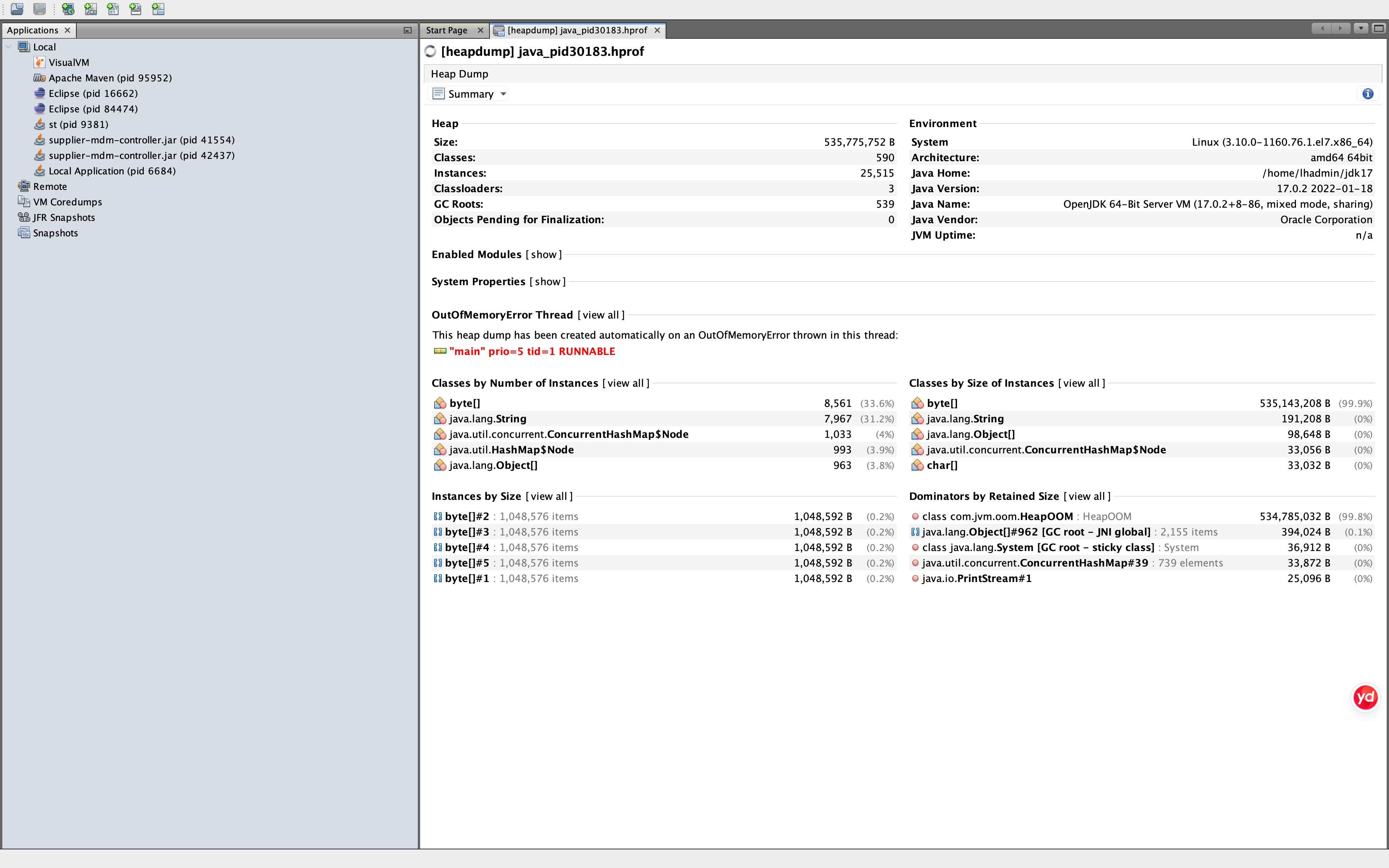Select the Eclipse (pid 84474) icon
Viewport: 1389px width, 868px height.
click(x=39, y=108)
